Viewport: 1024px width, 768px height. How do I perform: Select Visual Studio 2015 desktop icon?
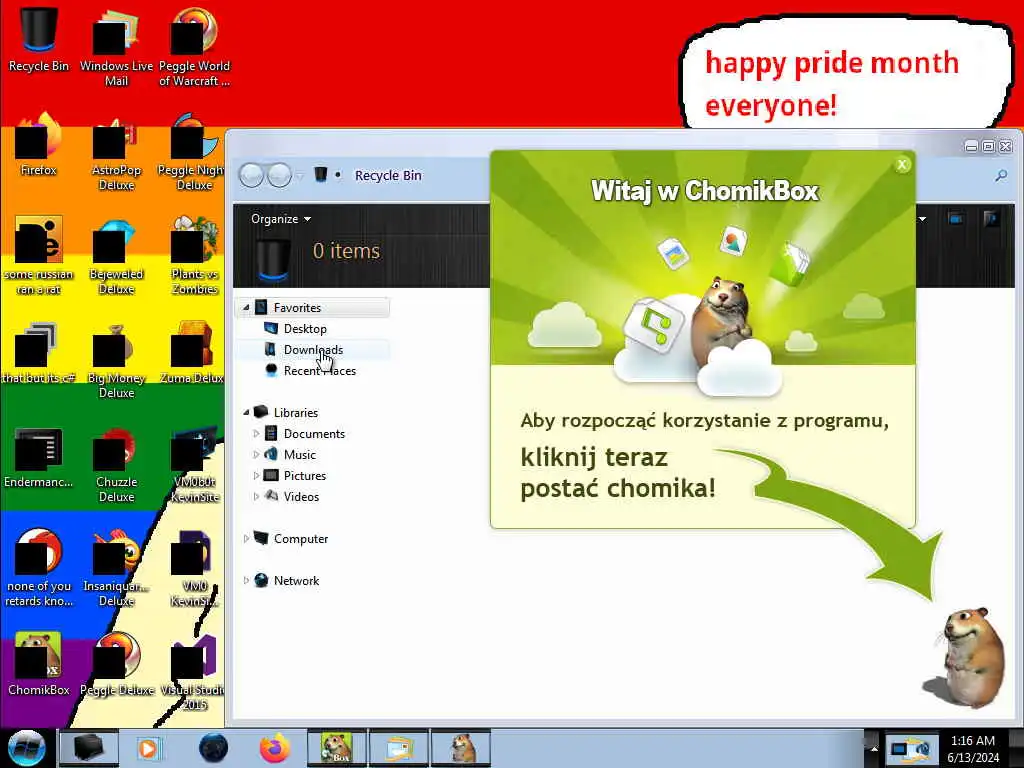(194, 673)
